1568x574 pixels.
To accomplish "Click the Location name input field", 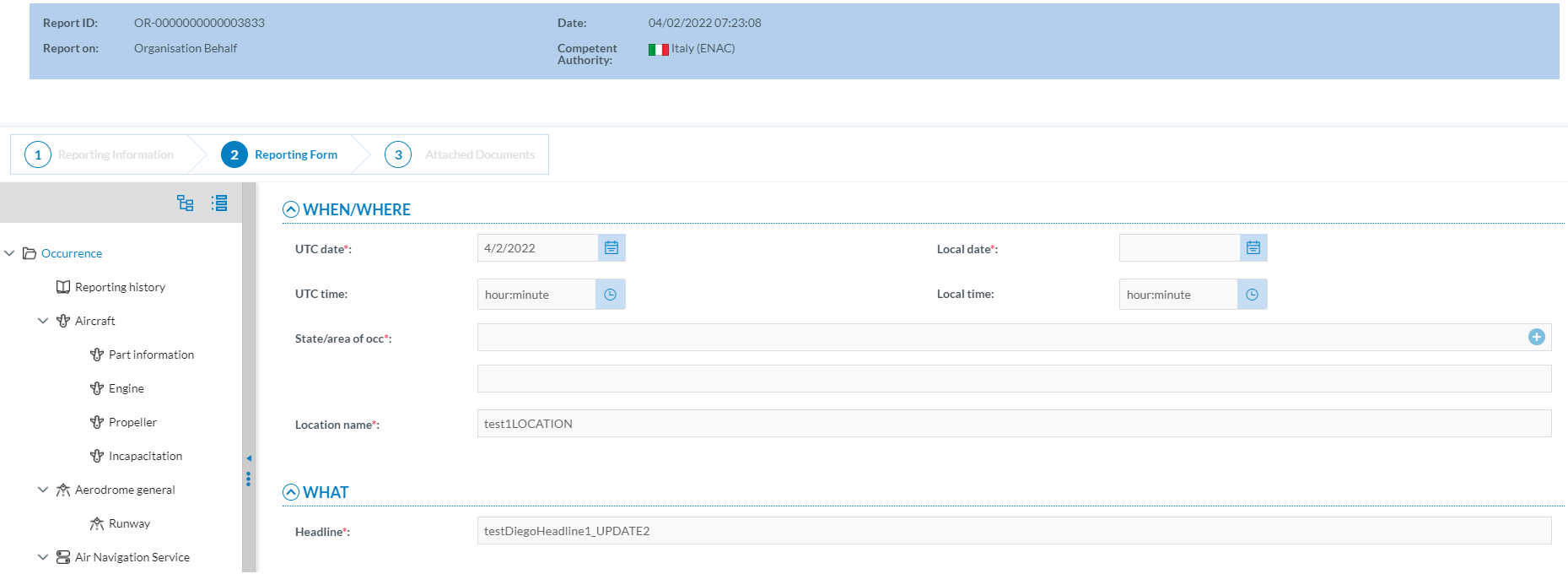I will tap(1013, 424).
